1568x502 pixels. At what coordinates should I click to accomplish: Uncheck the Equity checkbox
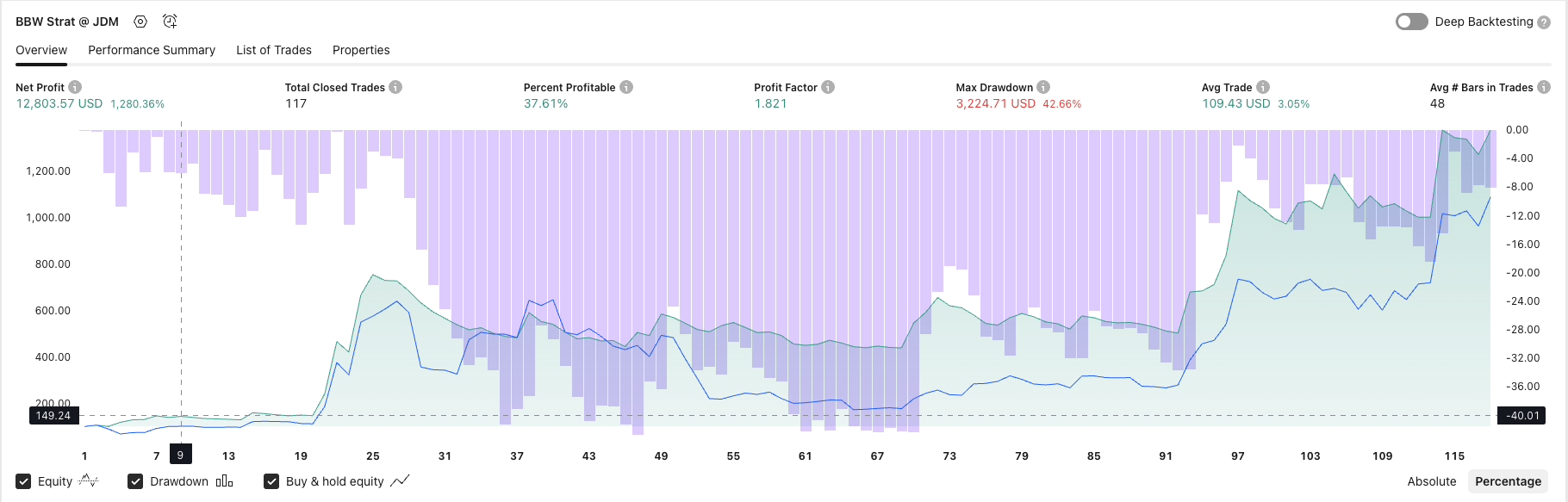click(24, 481)
